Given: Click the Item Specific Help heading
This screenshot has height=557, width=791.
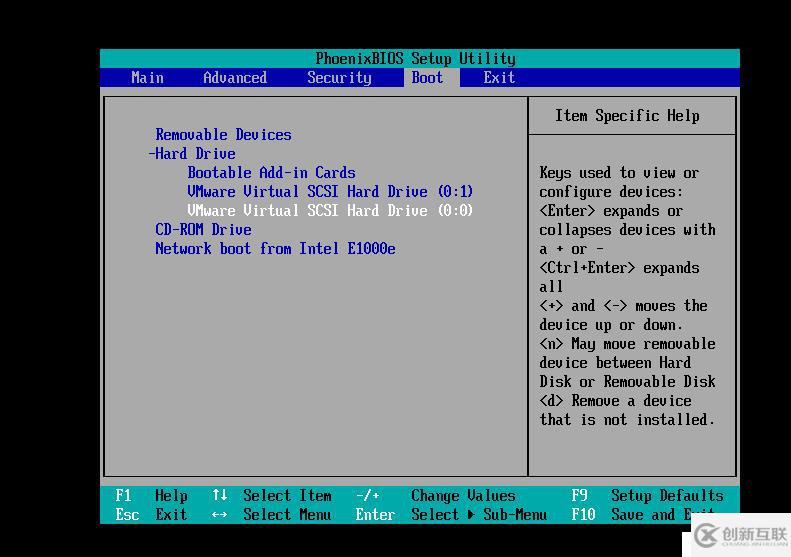Looking at the screenshot, I should [x=627, y=116].
